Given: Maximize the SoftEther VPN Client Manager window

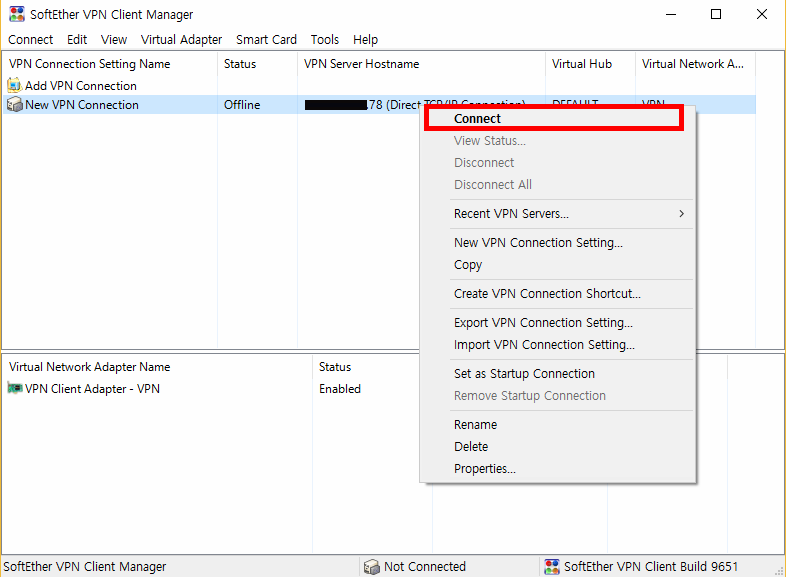Looking at the screenshot, I should click(x=716, y=14).
